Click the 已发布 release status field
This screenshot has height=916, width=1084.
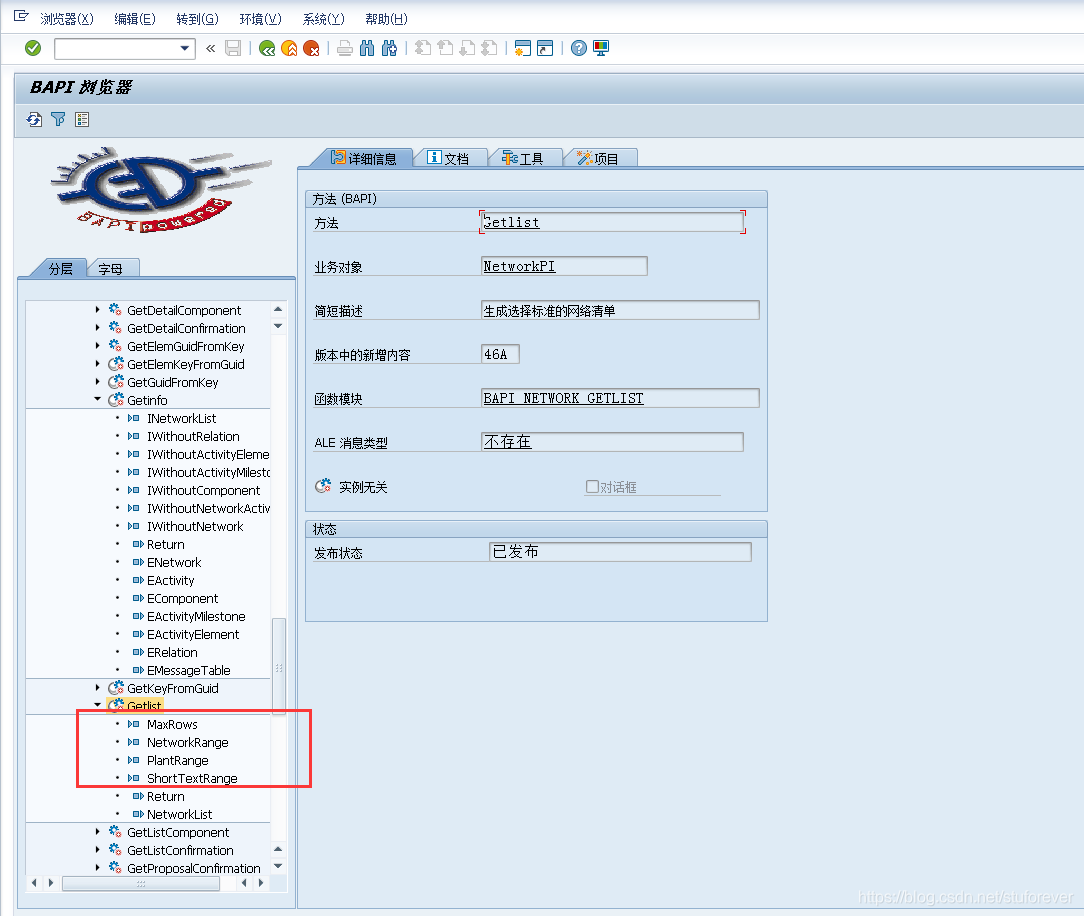[620, 552]
